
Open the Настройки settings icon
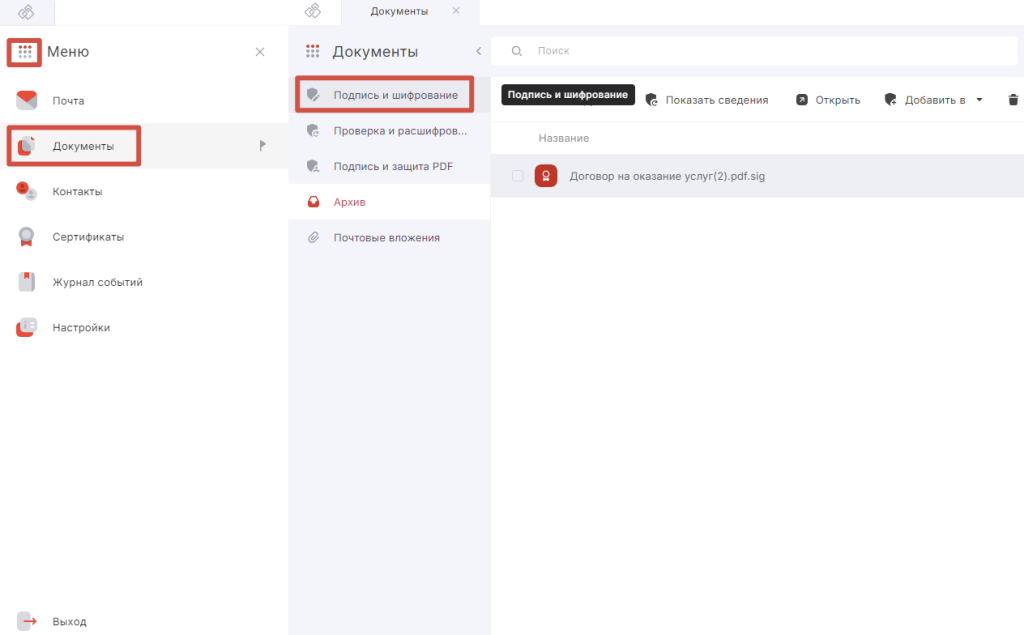(x=27, y=327)
